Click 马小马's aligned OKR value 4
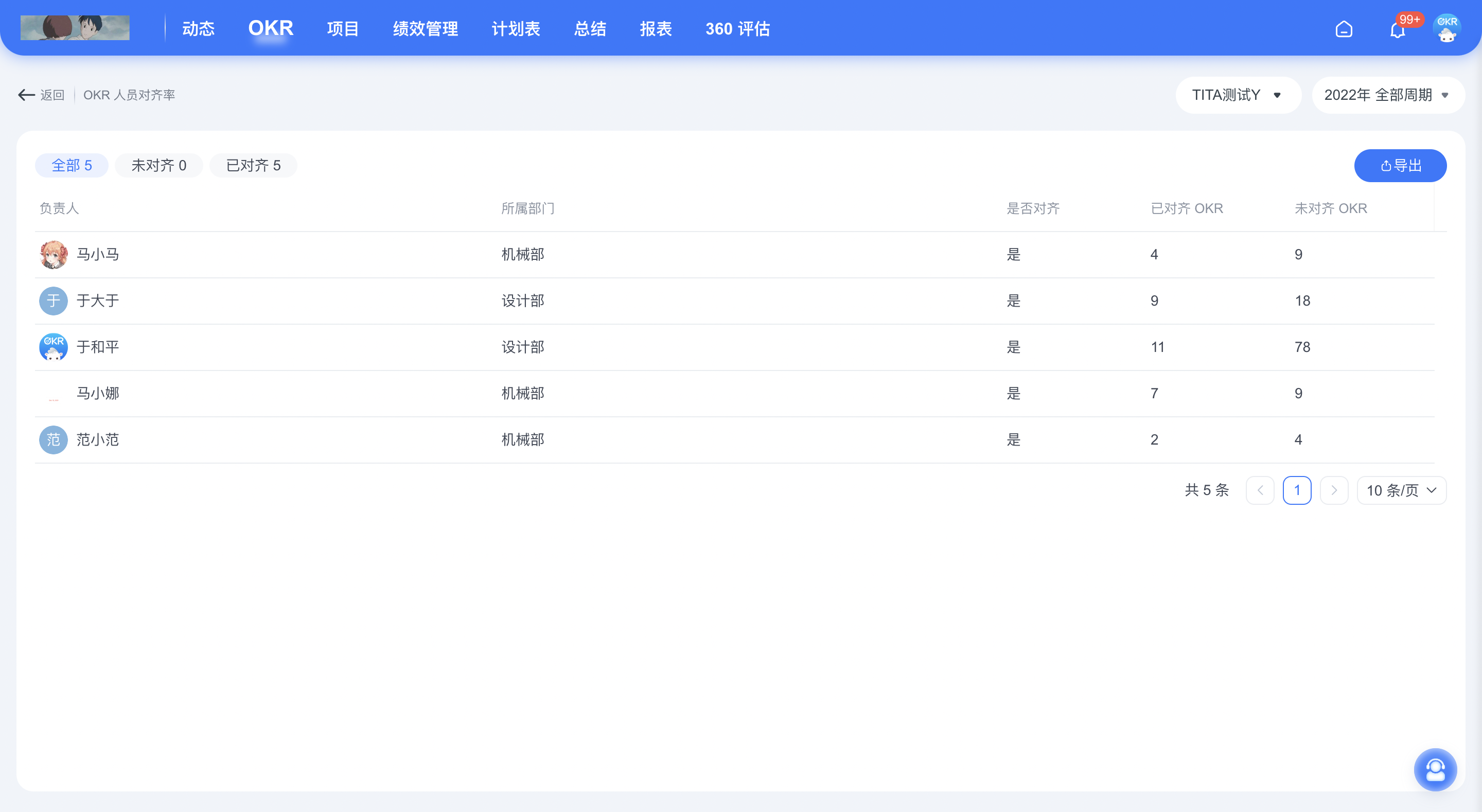The height and width of the screenshot is (812, 1482). pos(1154,254)
